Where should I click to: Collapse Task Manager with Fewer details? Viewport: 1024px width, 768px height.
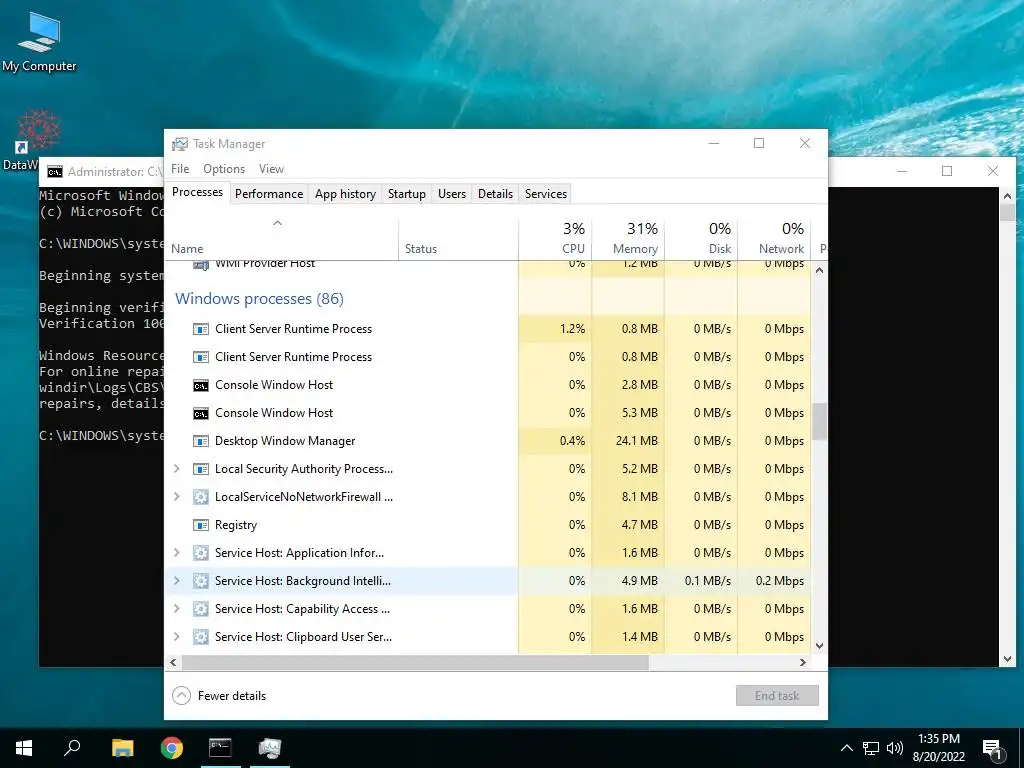click(x=219, y=696)
